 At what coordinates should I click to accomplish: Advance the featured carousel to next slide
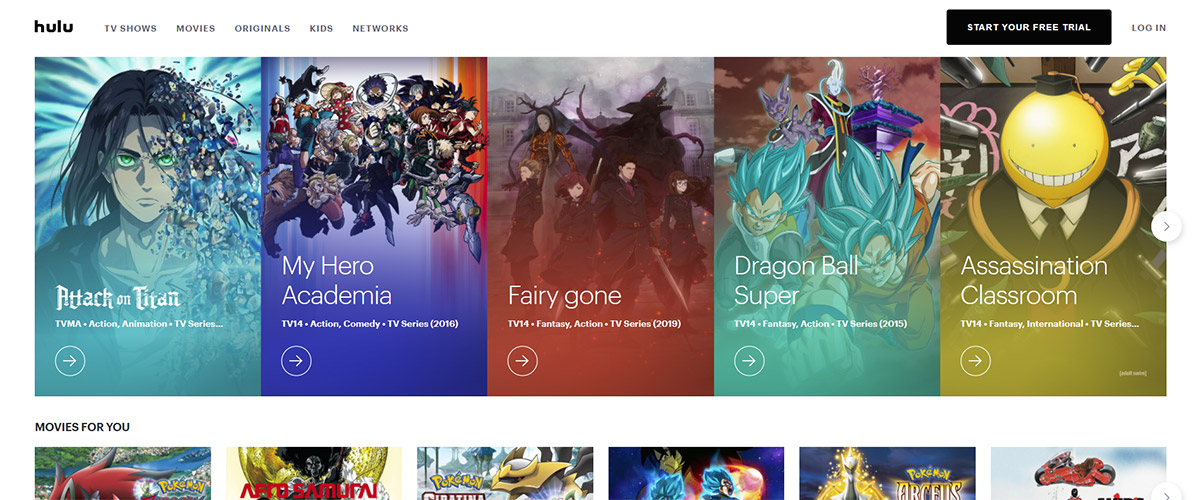[x=1166, y=227]
